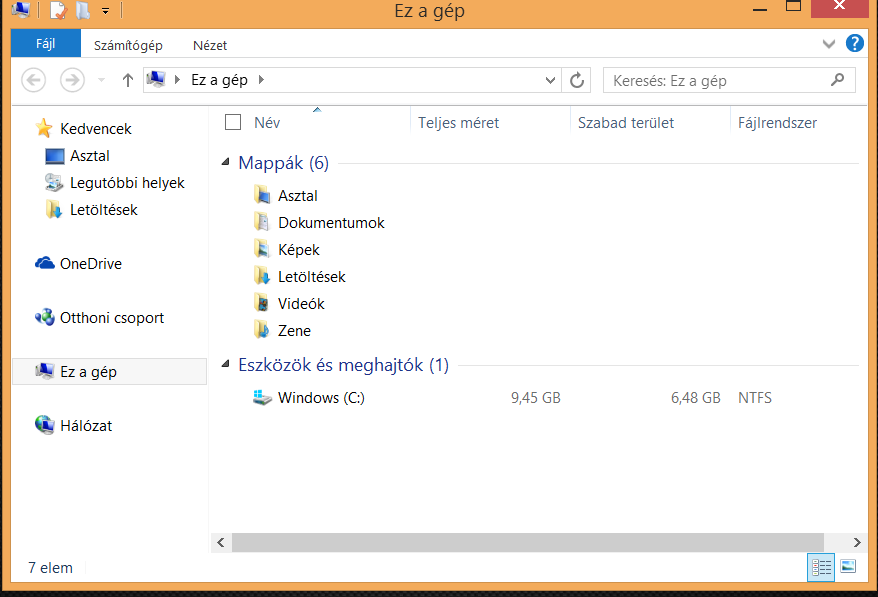Click the 6,48 GB free space value
The image size is (878, 597).
pyautogui.click(x=695, y=398)
